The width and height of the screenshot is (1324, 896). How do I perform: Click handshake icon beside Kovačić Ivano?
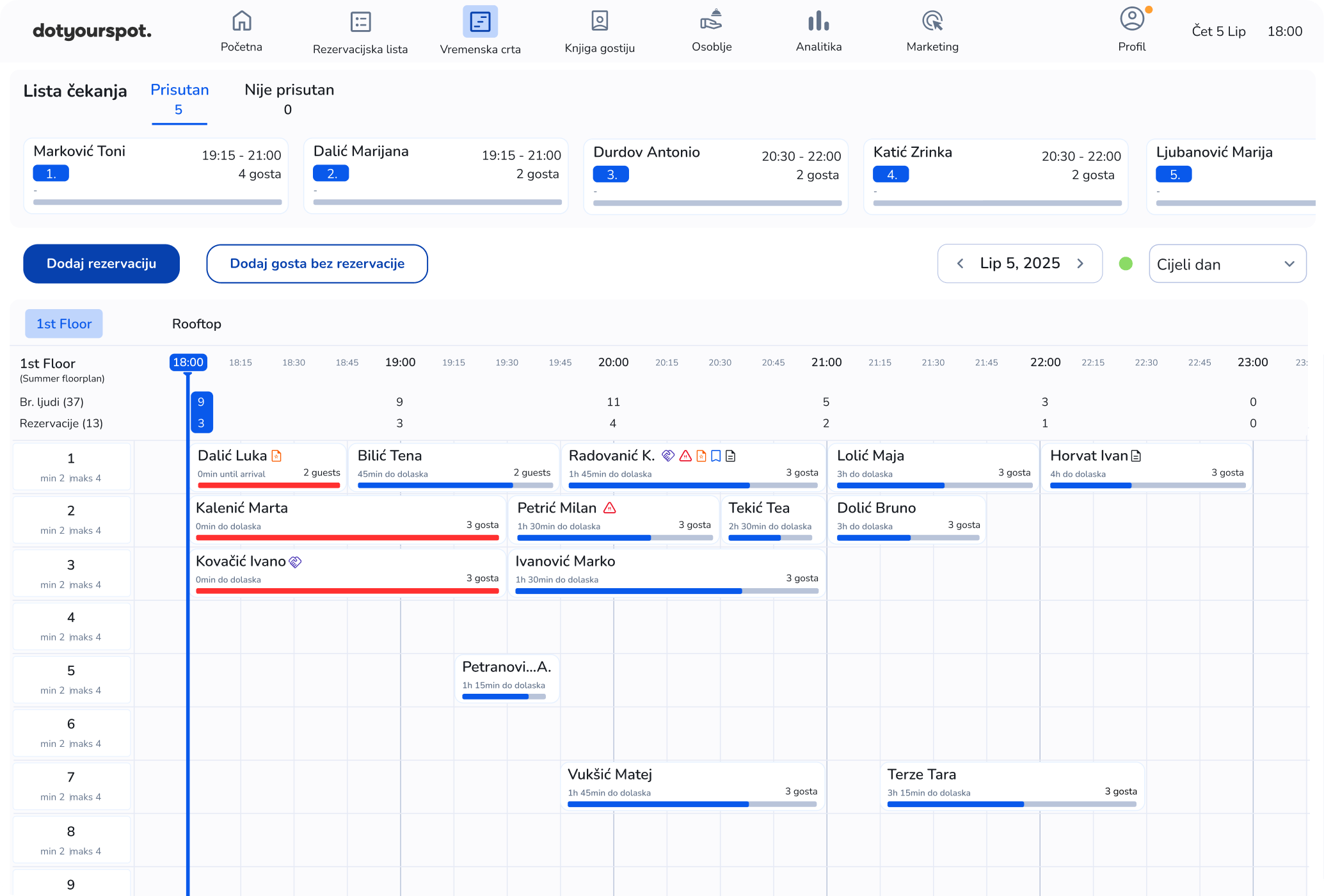pyautogui.click(x=295, y=562)
